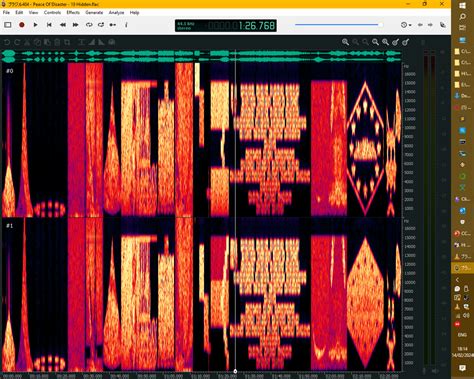Click the Paste icon in edit toolbar

point(47,42)
